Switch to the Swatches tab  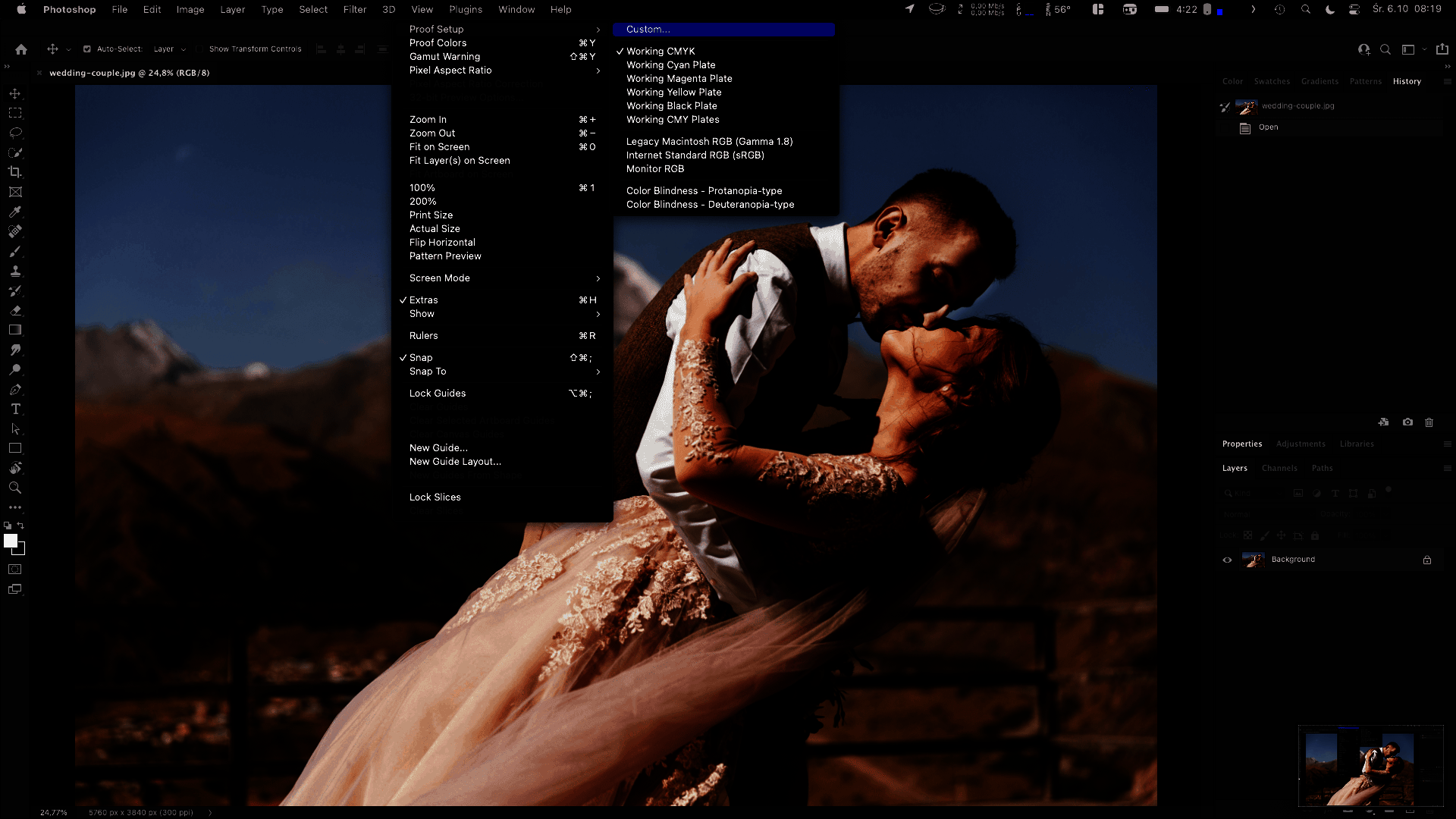[x=1272, y=82]
